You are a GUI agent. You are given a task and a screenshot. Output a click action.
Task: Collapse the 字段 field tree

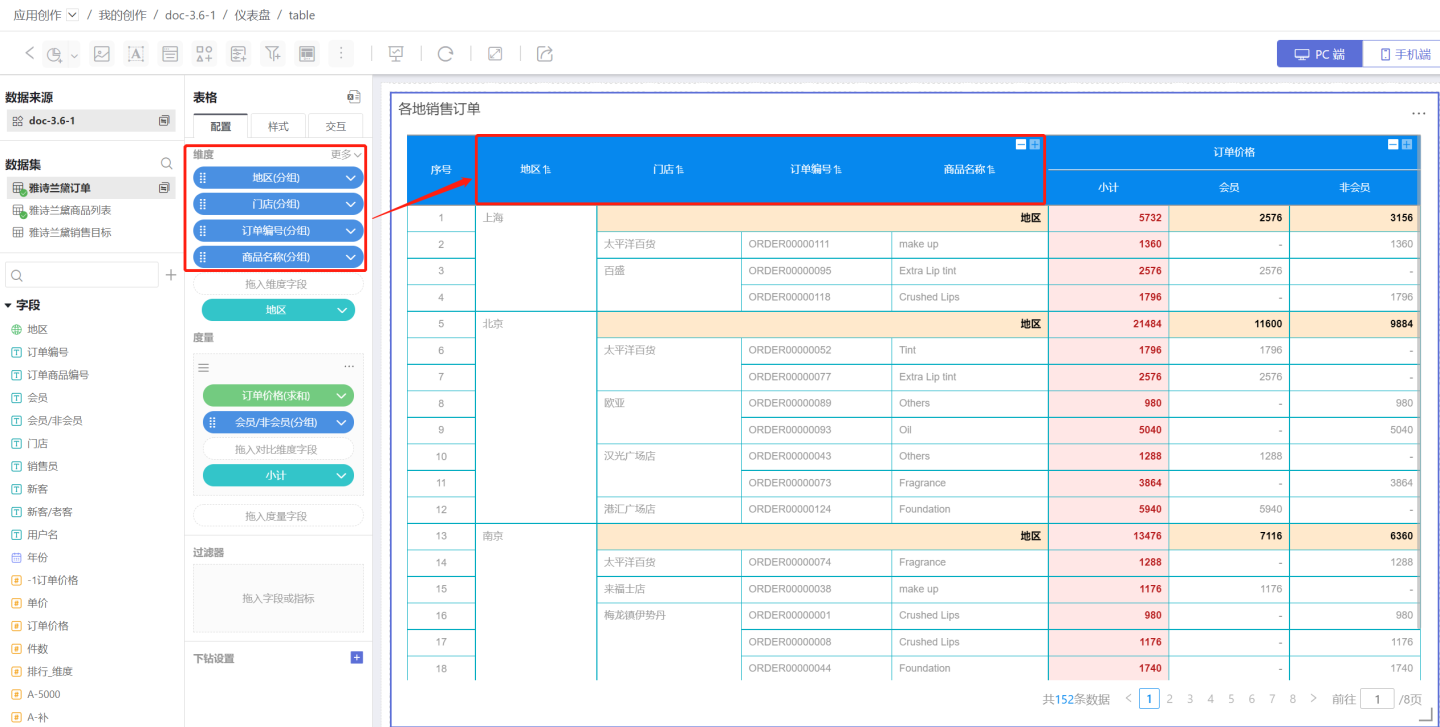pos(9,305)
